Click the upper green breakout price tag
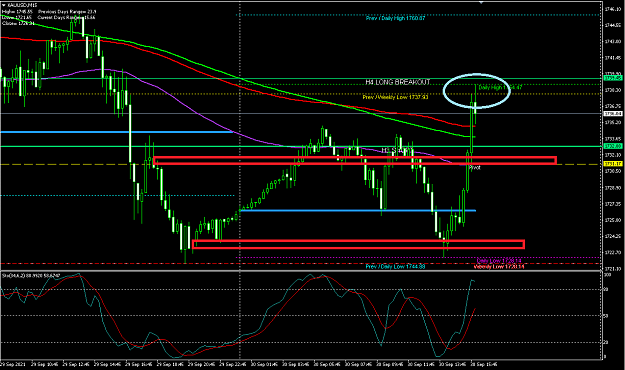 pyautogui.click(x=613, y=79)
